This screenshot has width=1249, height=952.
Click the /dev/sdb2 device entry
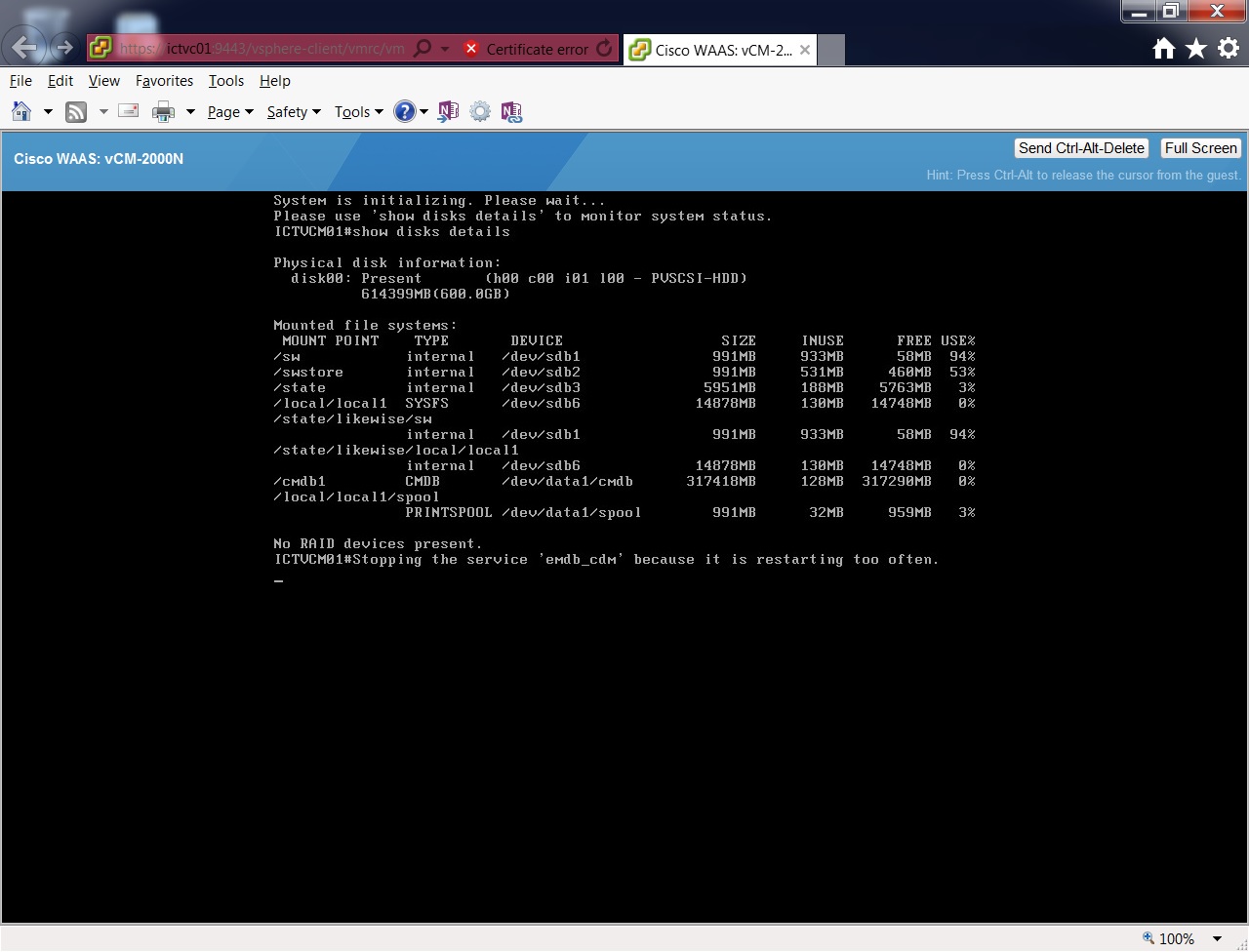(542, 373)
